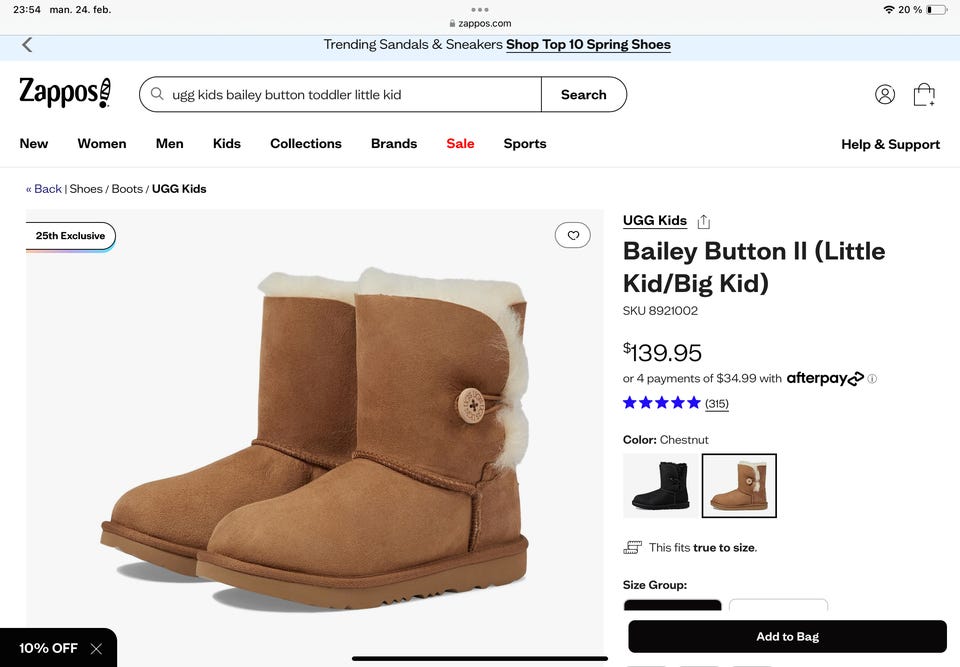Add the boot to favorites with the heart icon
Viewport: 960px width, 667px height.
[573, 235]
